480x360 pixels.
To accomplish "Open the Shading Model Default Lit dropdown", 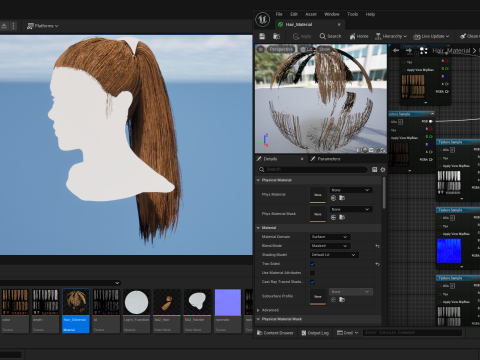I will click(x=334, y=255).
